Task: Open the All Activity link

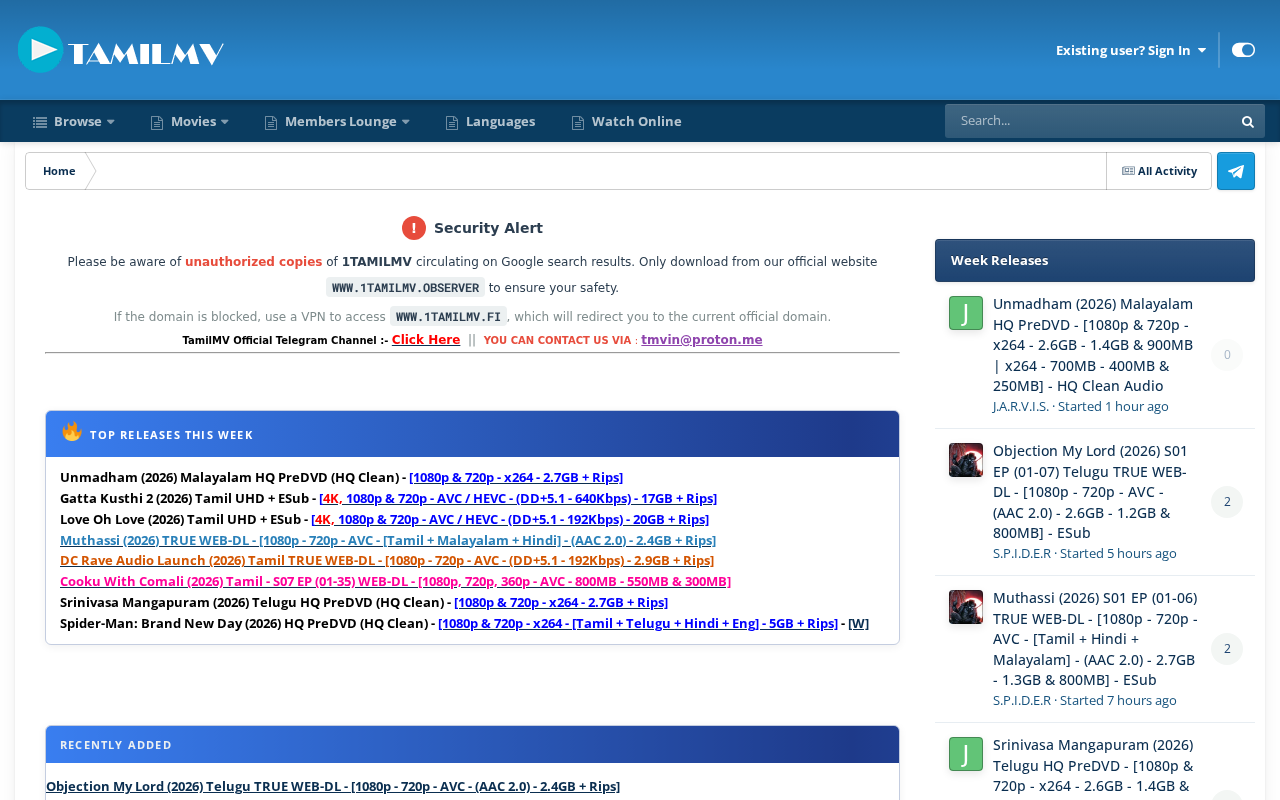Action: click(1159, 171)
